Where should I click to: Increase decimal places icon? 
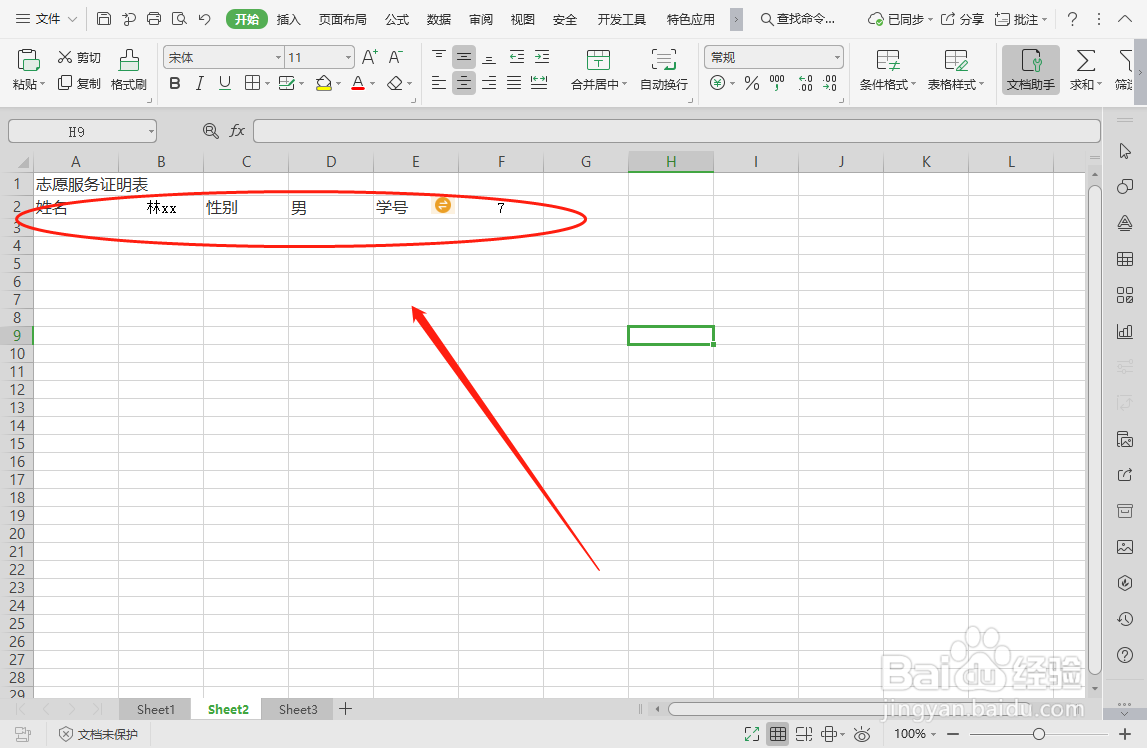pyautogui.click(x=805, y=83)
